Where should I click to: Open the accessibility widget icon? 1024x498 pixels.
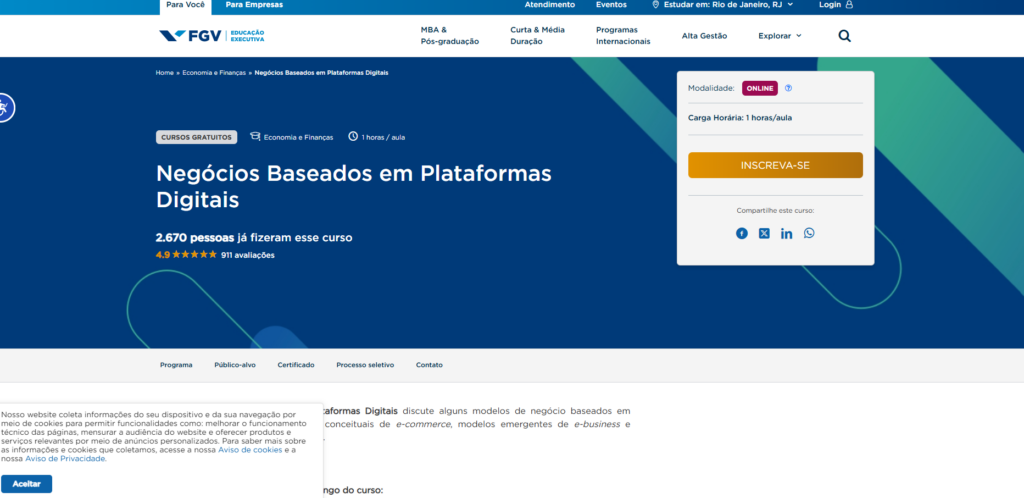(4, 108)
